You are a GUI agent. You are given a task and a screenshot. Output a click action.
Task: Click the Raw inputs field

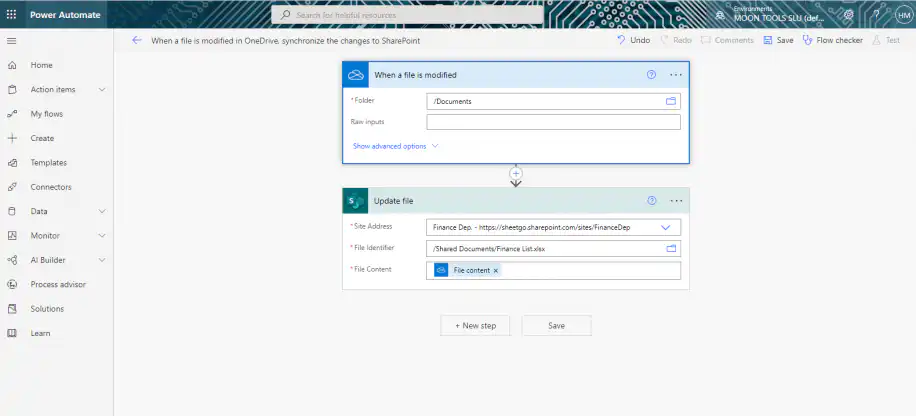(x=553, y=122)
